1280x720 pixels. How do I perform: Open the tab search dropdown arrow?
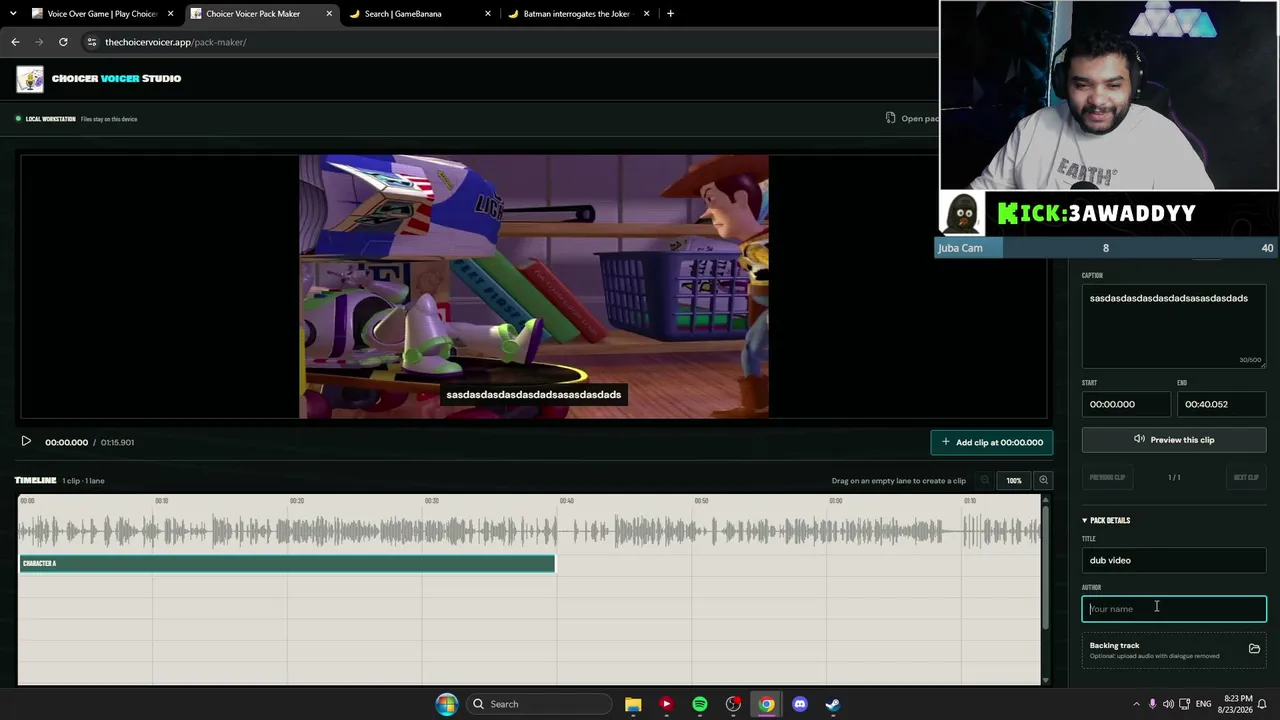pos(13,14)
